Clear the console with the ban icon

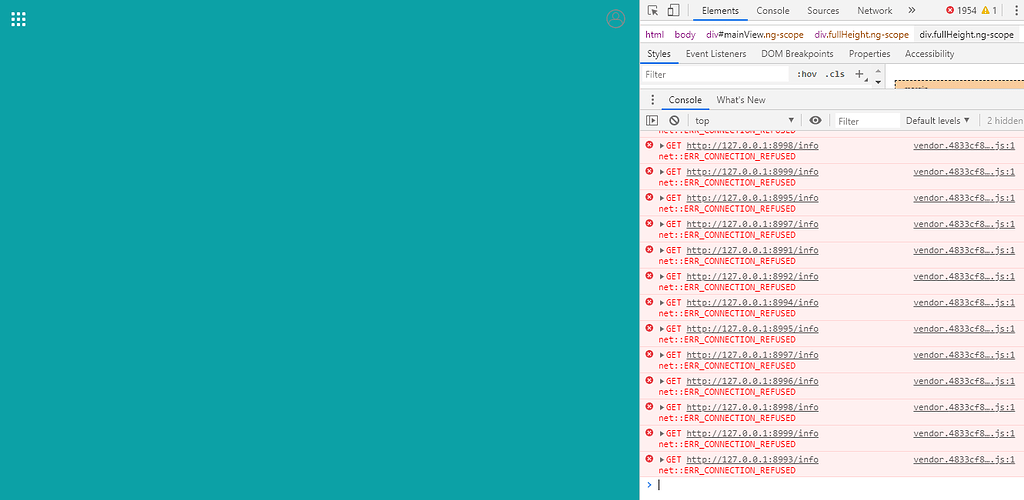click(x=674, y=120)
